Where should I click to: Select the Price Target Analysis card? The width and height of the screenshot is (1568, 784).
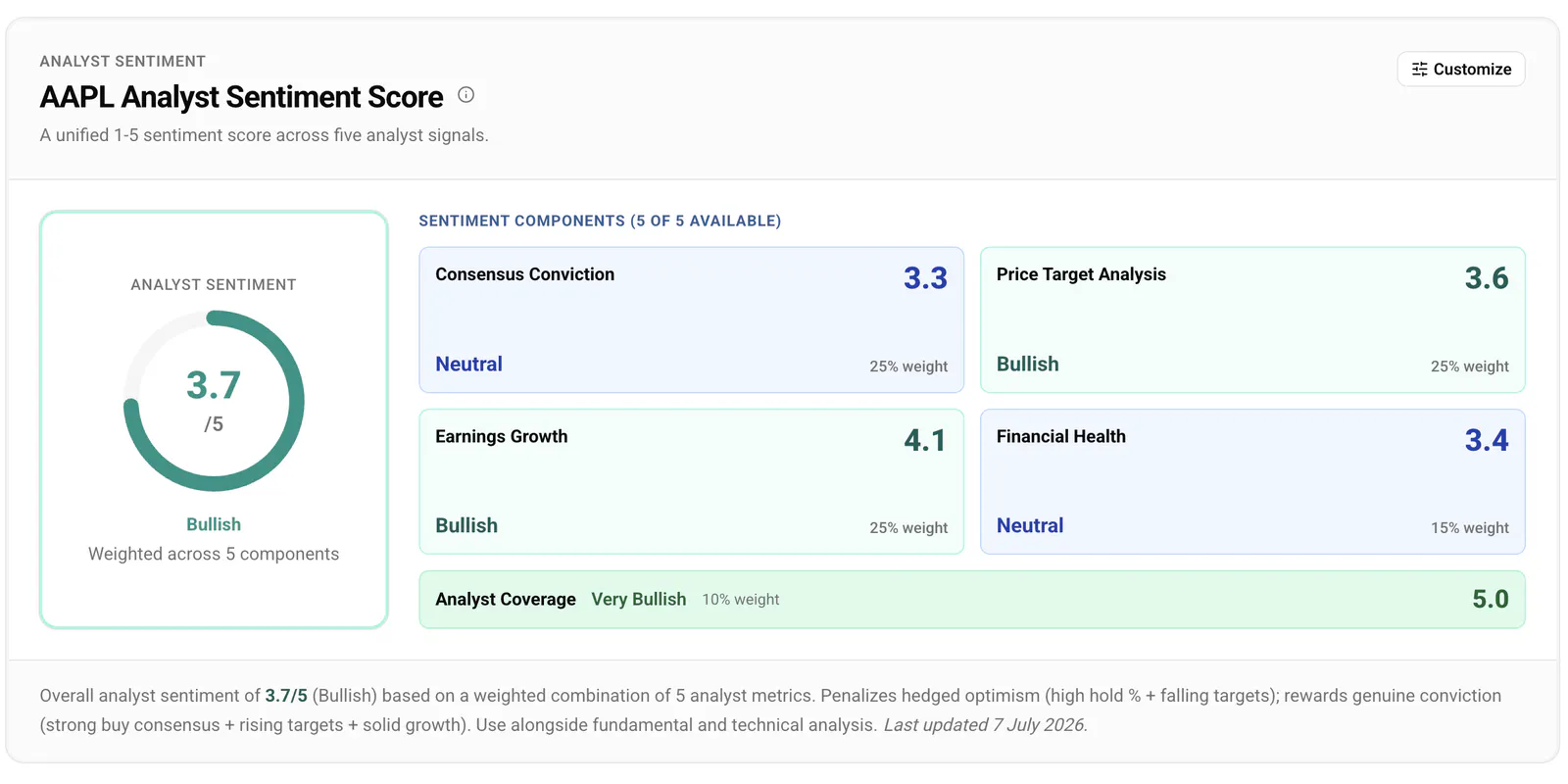[1252, 319]
